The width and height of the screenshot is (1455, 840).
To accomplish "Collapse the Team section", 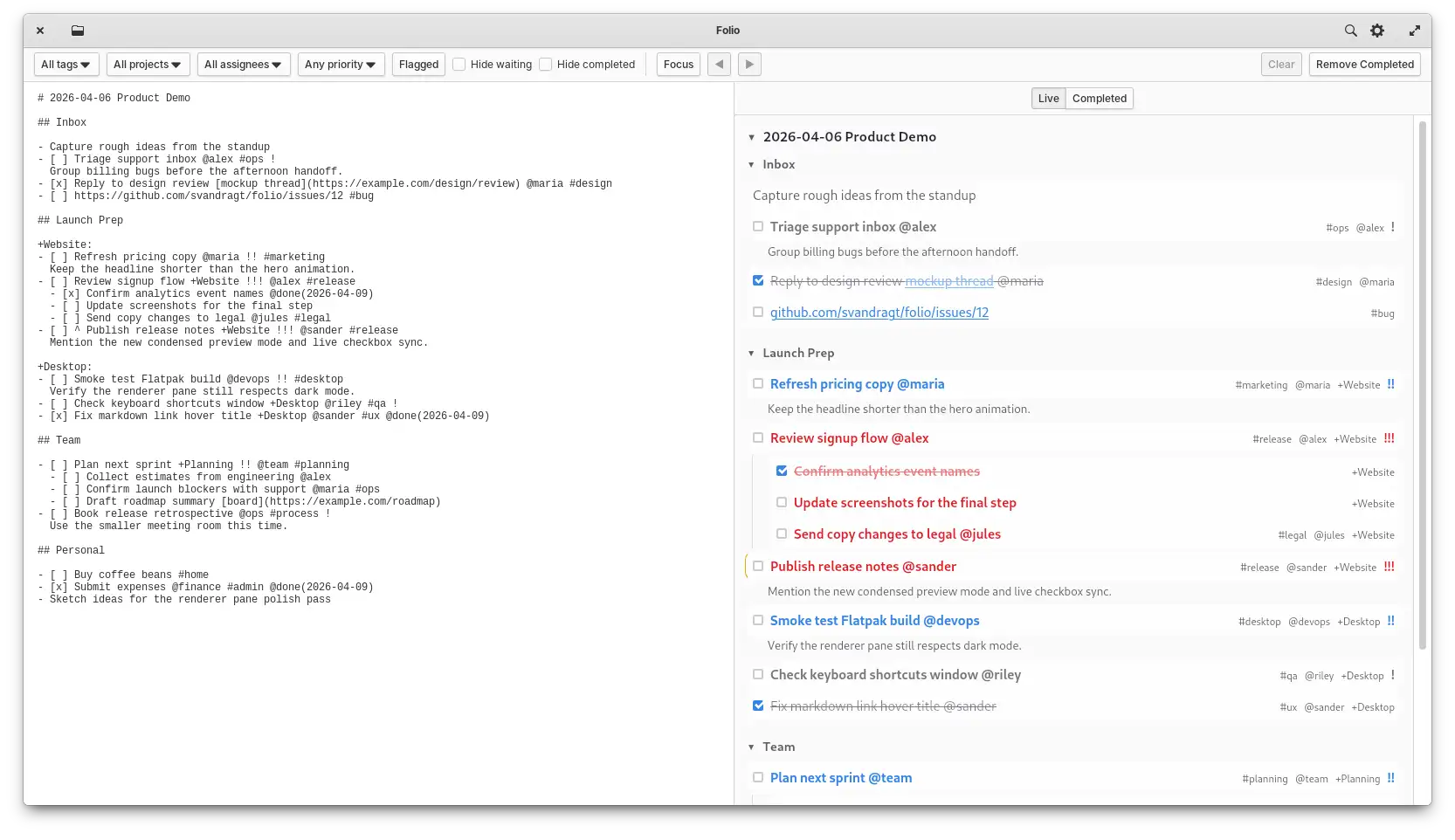I will point(751,747).
